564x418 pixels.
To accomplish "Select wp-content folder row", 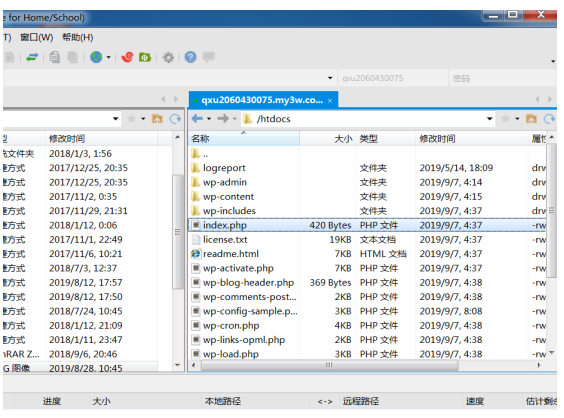I will point(367,196).
